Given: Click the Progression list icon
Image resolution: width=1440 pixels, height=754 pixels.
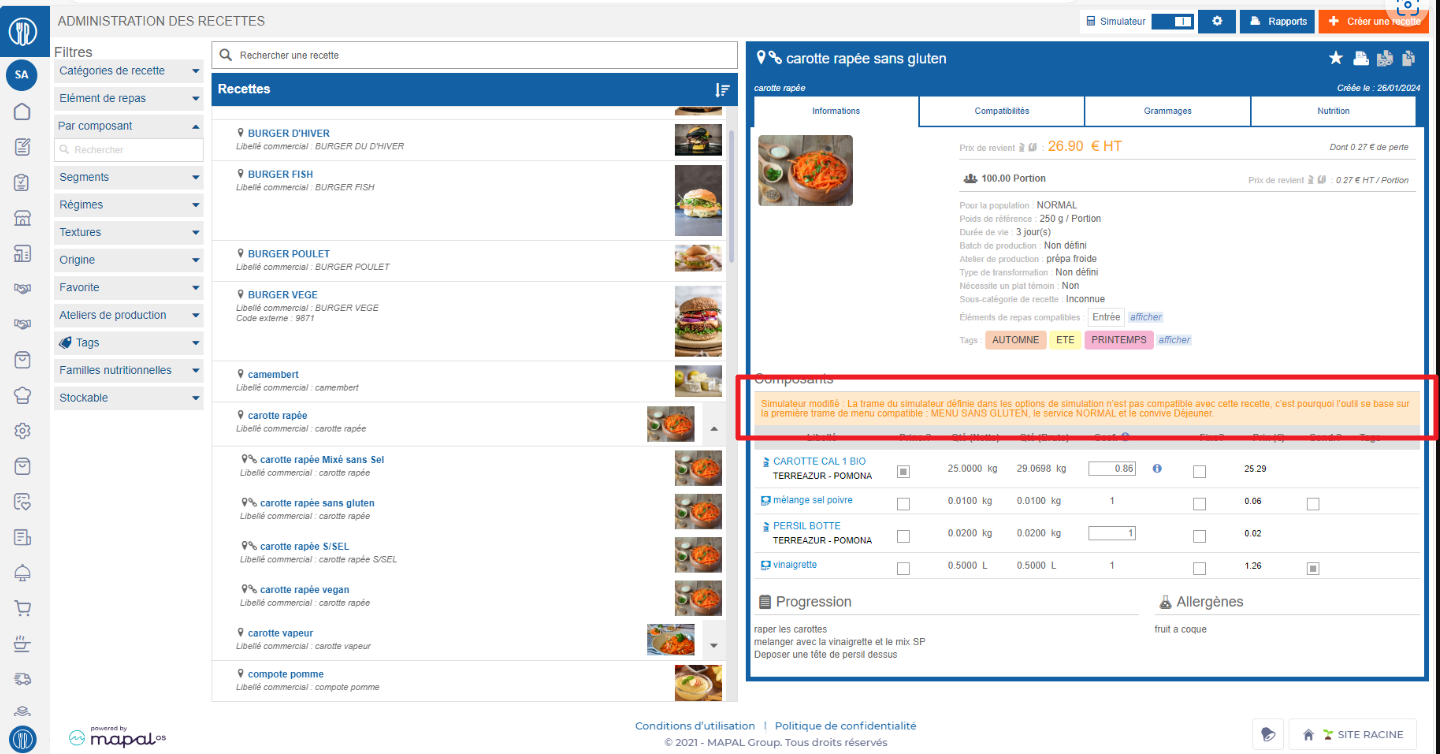Looking at the screenshot, I should [x=765, y=602].
